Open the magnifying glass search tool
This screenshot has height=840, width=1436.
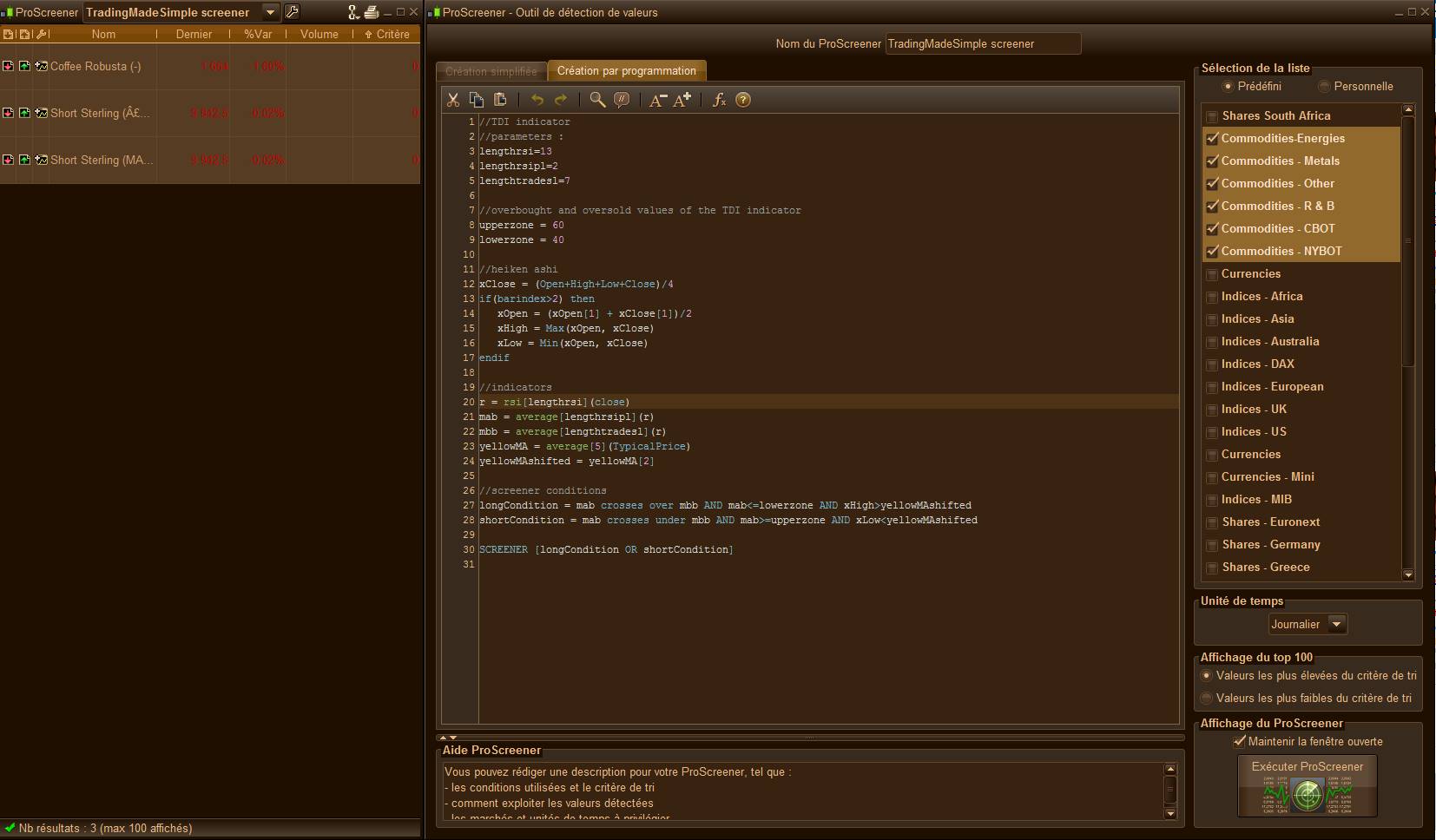(x=597, y=100)
